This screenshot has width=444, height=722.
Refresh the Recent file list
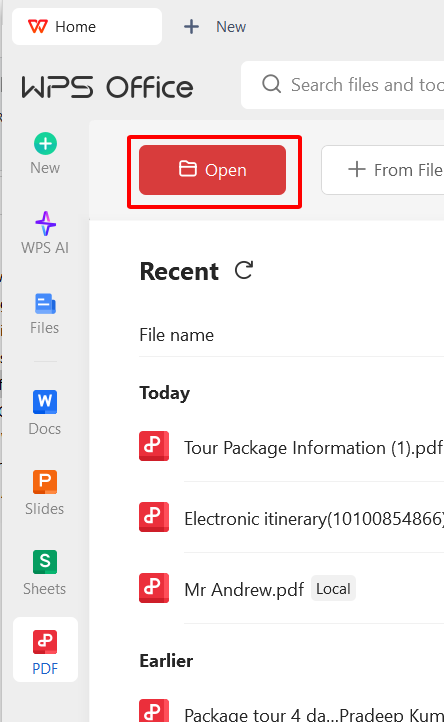click(244, 271)
